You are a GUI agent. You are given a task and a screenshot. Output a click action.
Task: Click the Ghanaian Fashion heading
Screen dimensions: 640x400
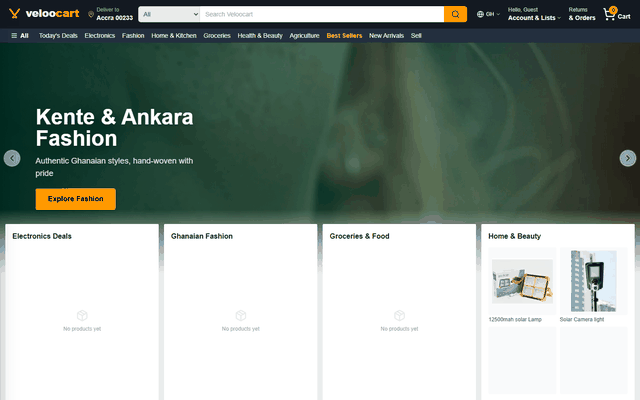[202, 236]
